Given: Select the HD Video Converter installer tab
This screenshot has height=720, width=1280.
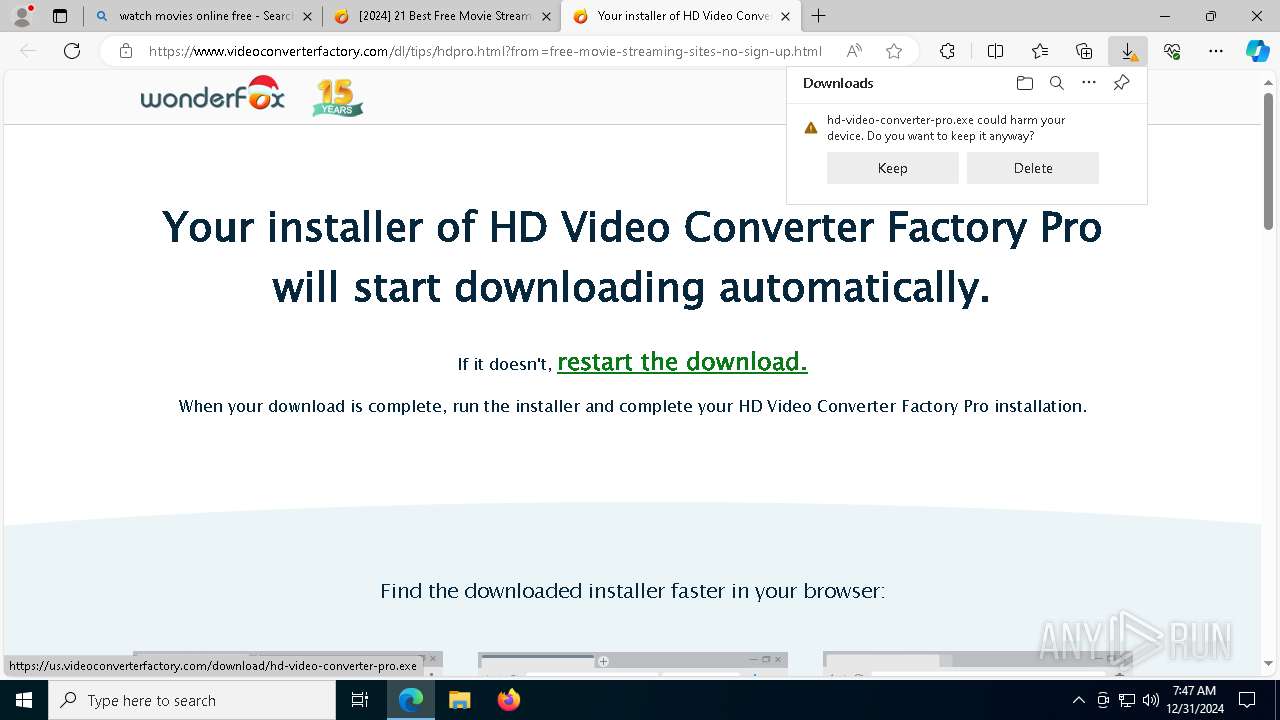Looking at the screenshot, I should click(682, 16).
